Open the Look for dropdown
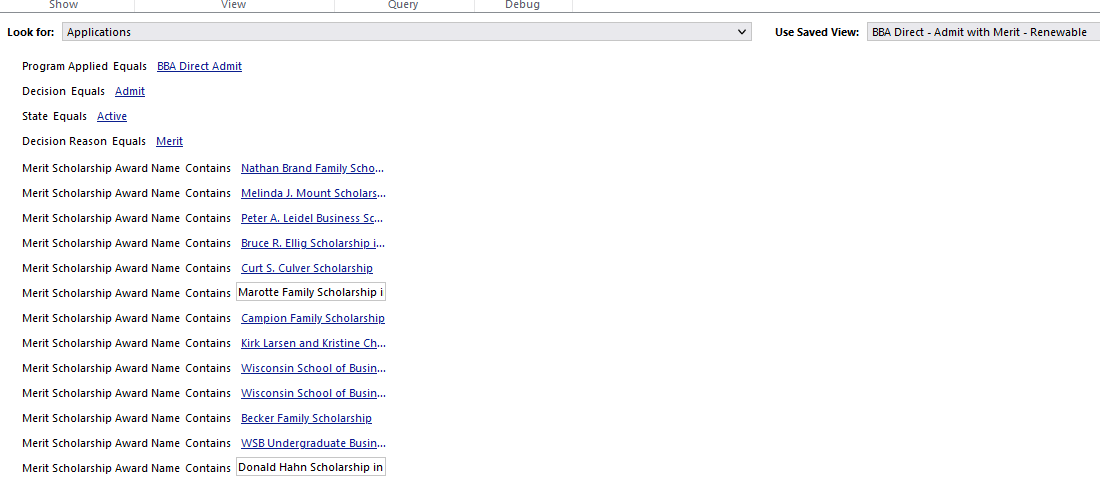1100x496 pixels. pyautogui.click(x=406, y=32)
